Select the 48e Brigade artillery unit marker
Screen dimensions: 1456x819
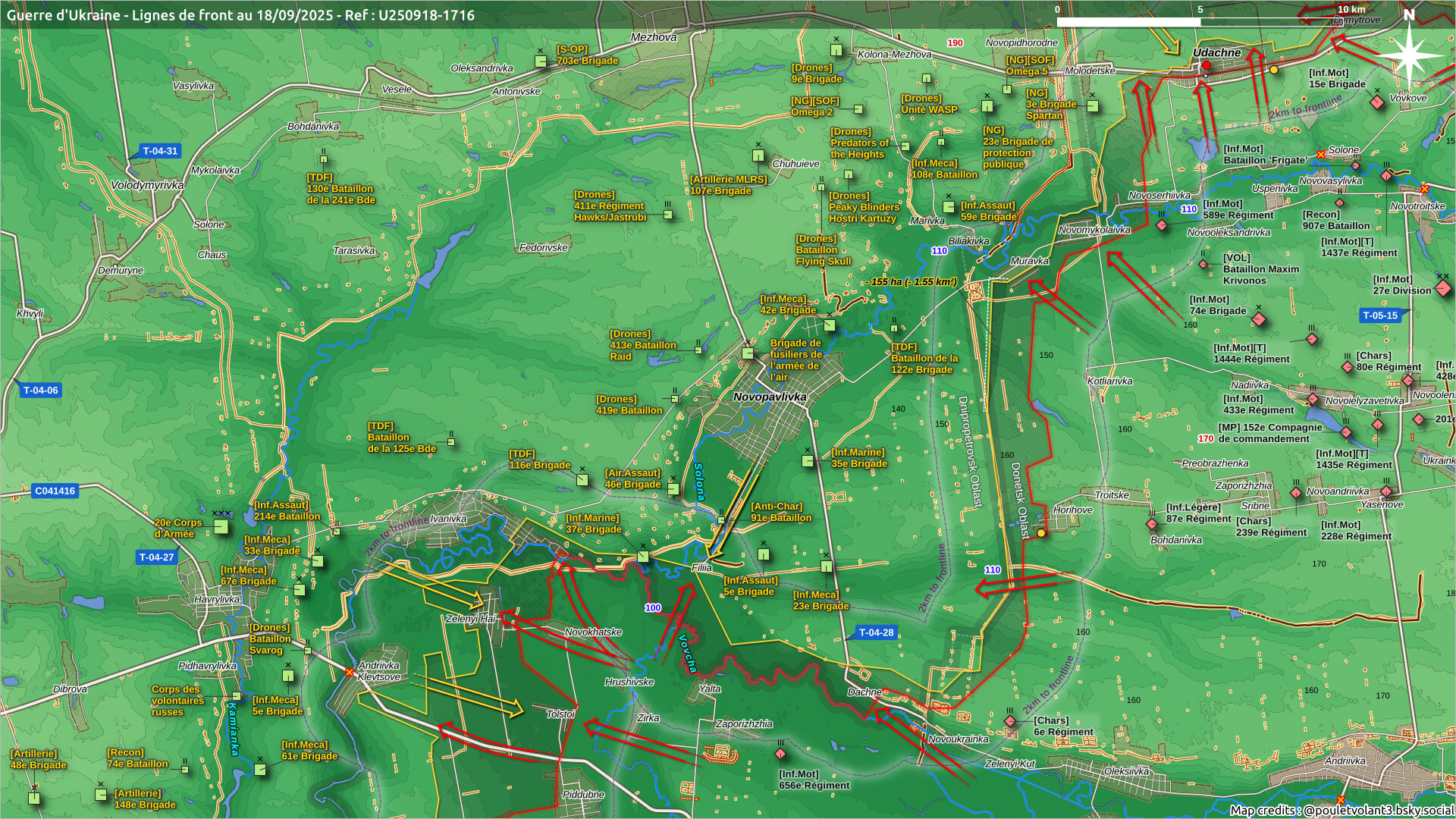point(34,797)
